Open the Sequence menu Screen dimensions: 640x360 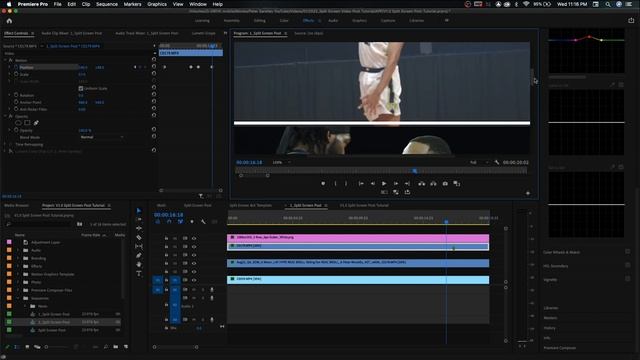(107, 4)
